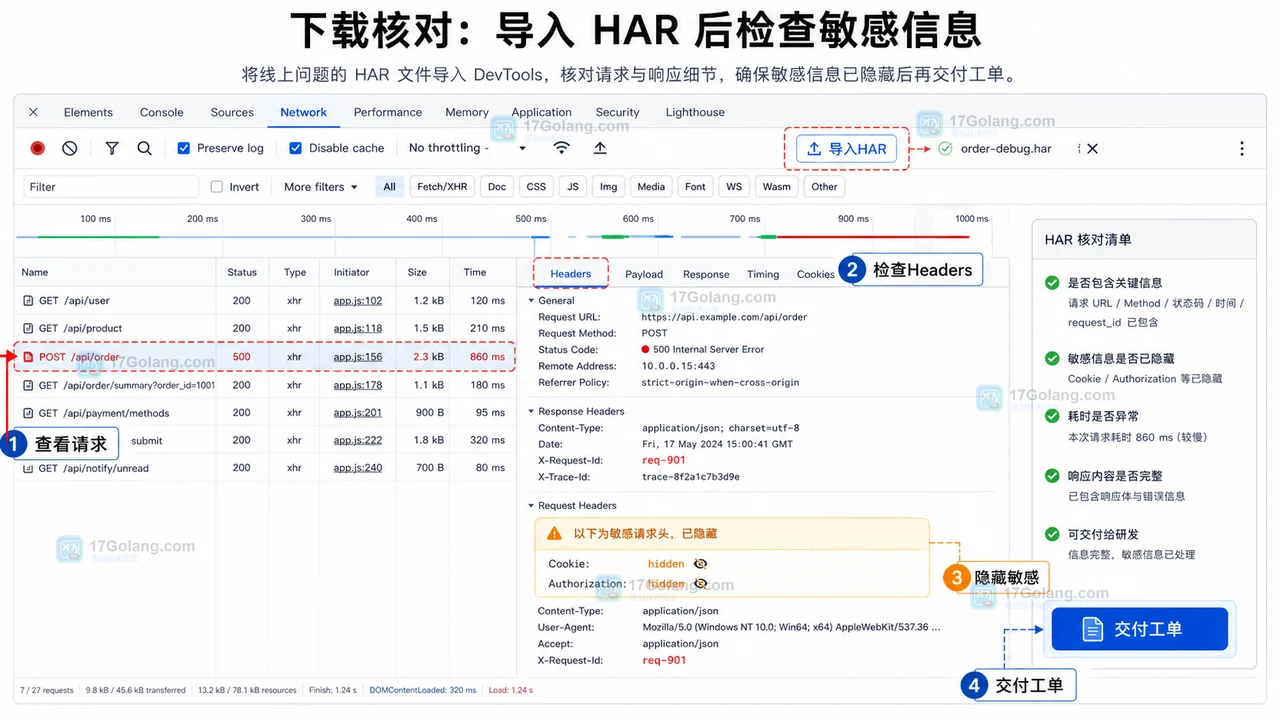Open initiator link app.js:156

click(x=358, y=357)
